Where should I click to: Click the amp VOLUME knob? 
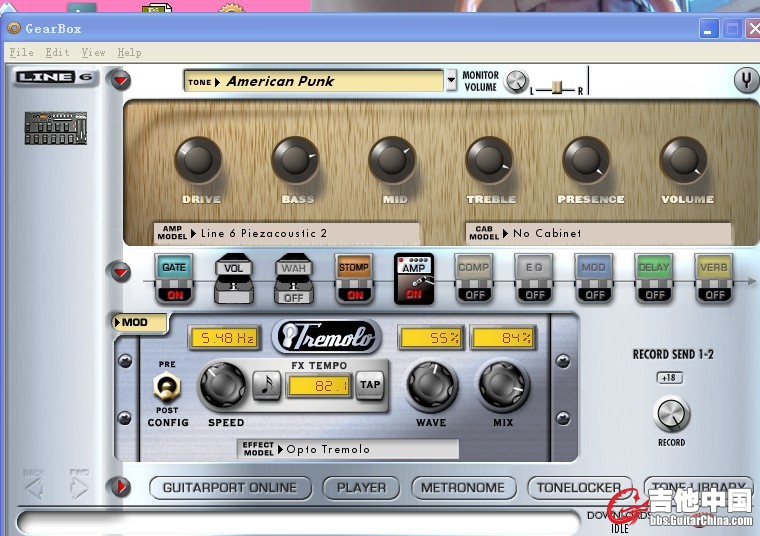(x=684, y=160)
